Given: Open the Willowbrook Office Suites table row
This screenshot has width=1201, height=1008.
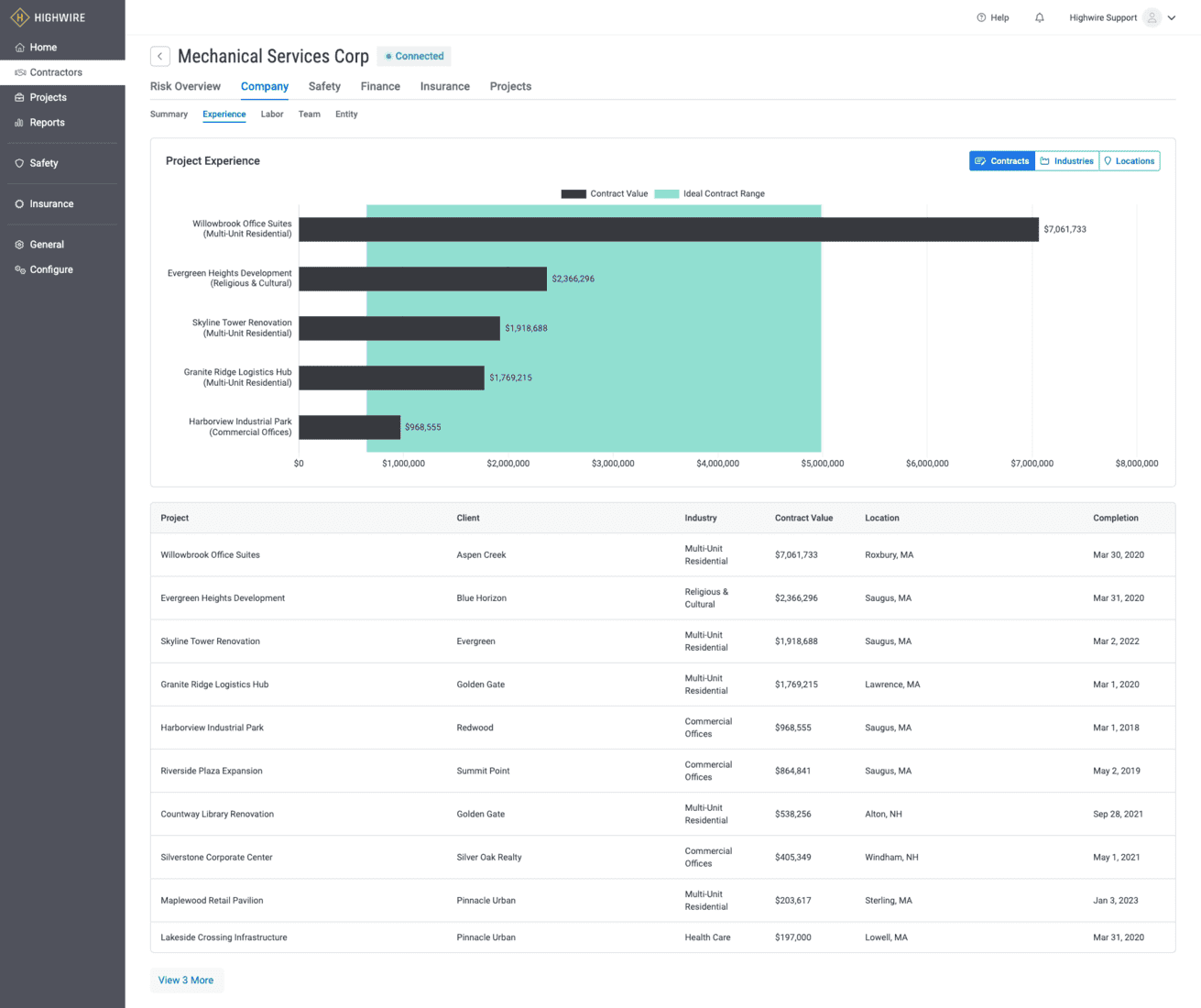Looking at the screenshot, I should click(x=210, y=555).
